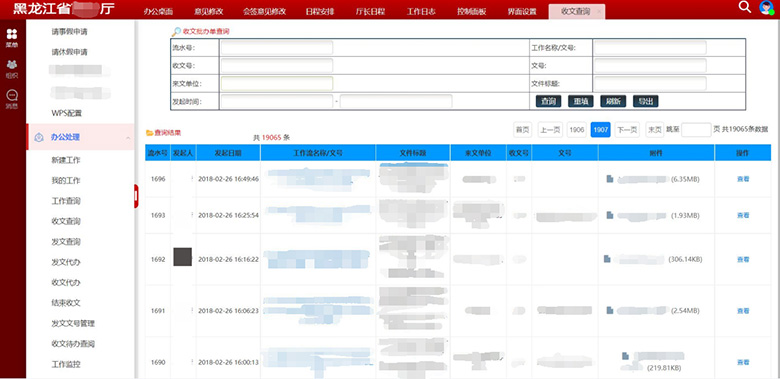The width and height of the screenshot is (780, 379).
Task: Click the 首页 pagination button
Action: point(522,130)
